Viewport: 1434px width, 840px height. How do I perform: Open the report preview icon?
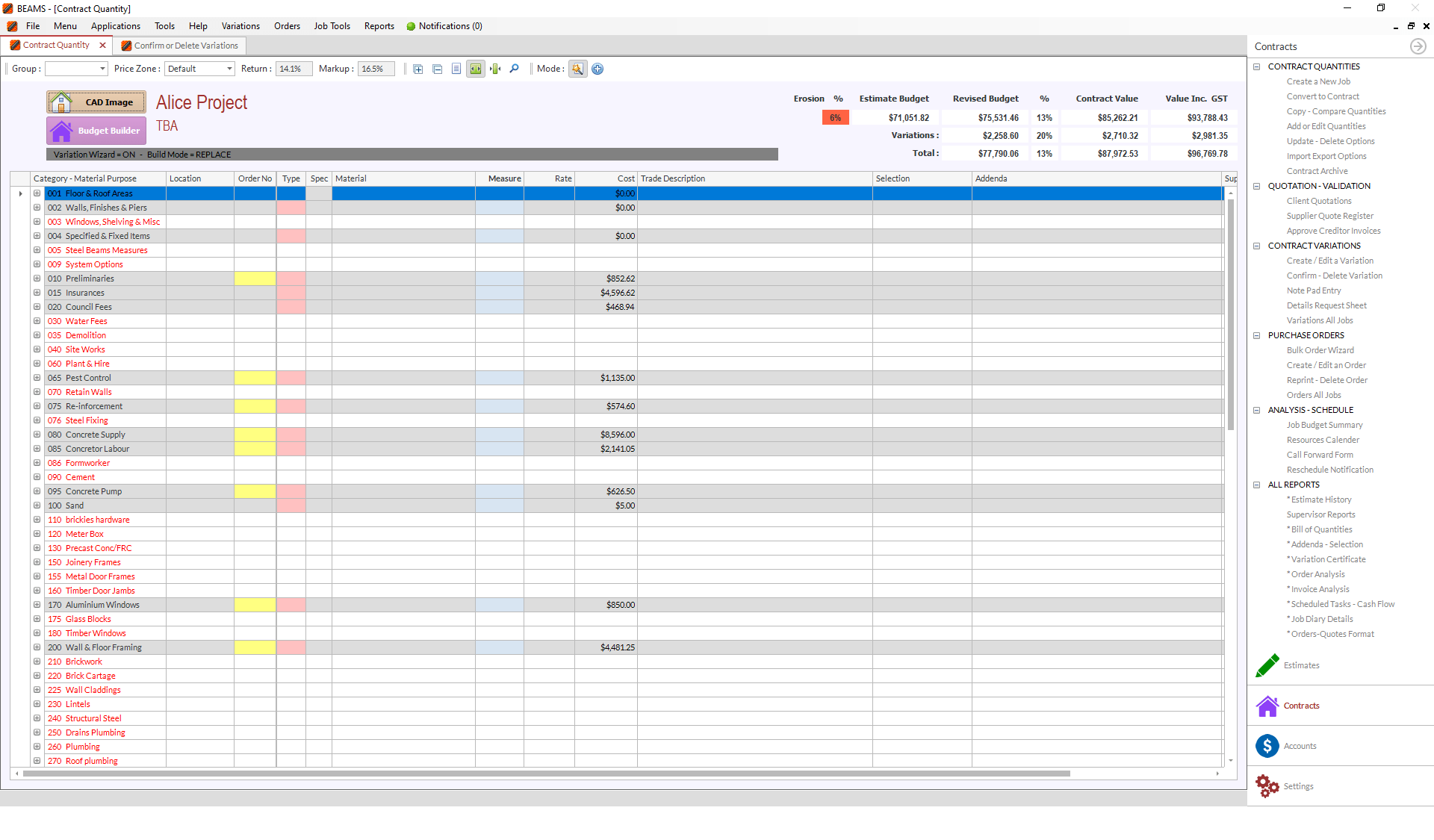coord(456,69)
